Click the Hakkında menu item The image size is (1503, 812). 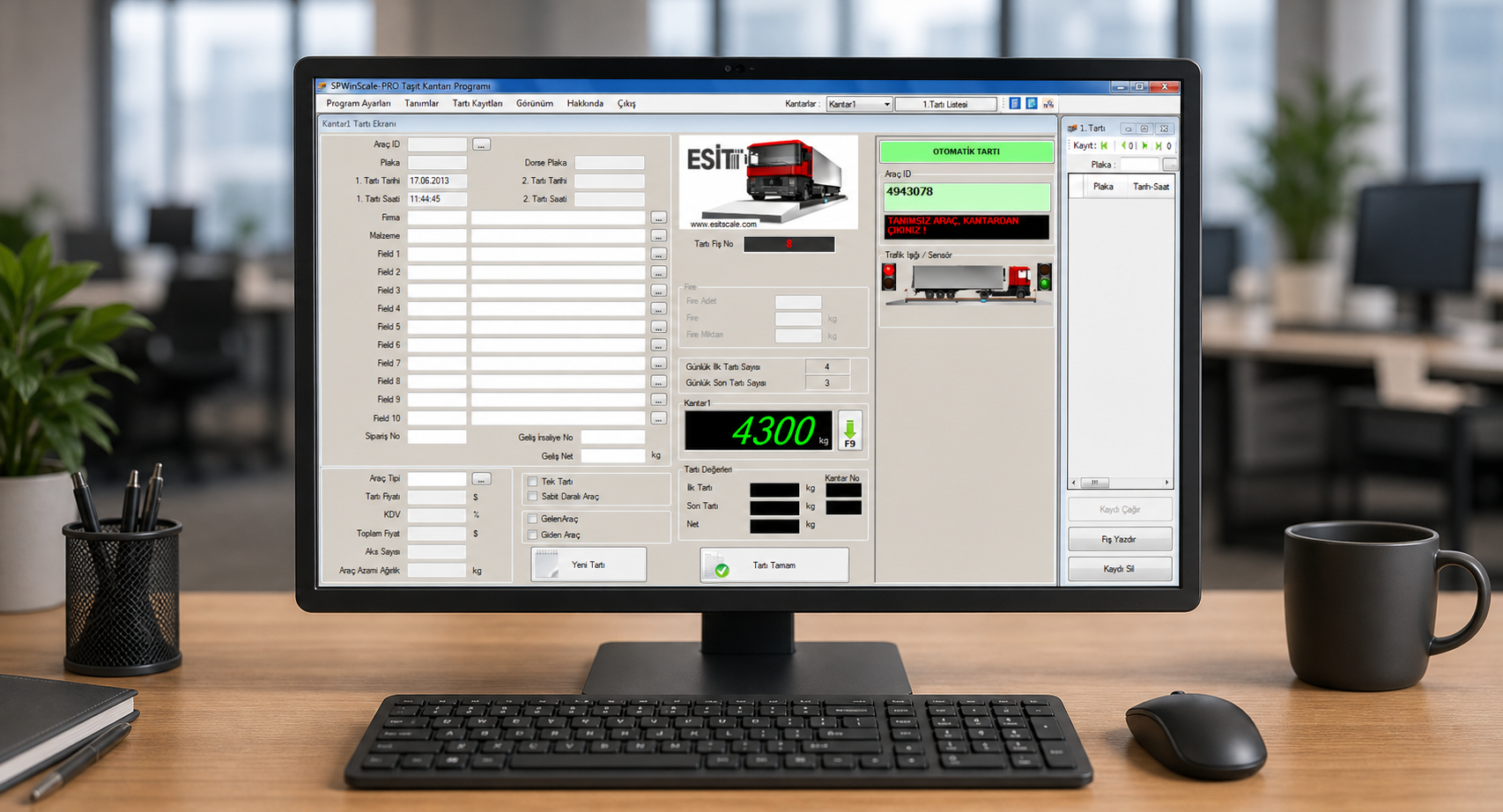click(x=585, y=104)
